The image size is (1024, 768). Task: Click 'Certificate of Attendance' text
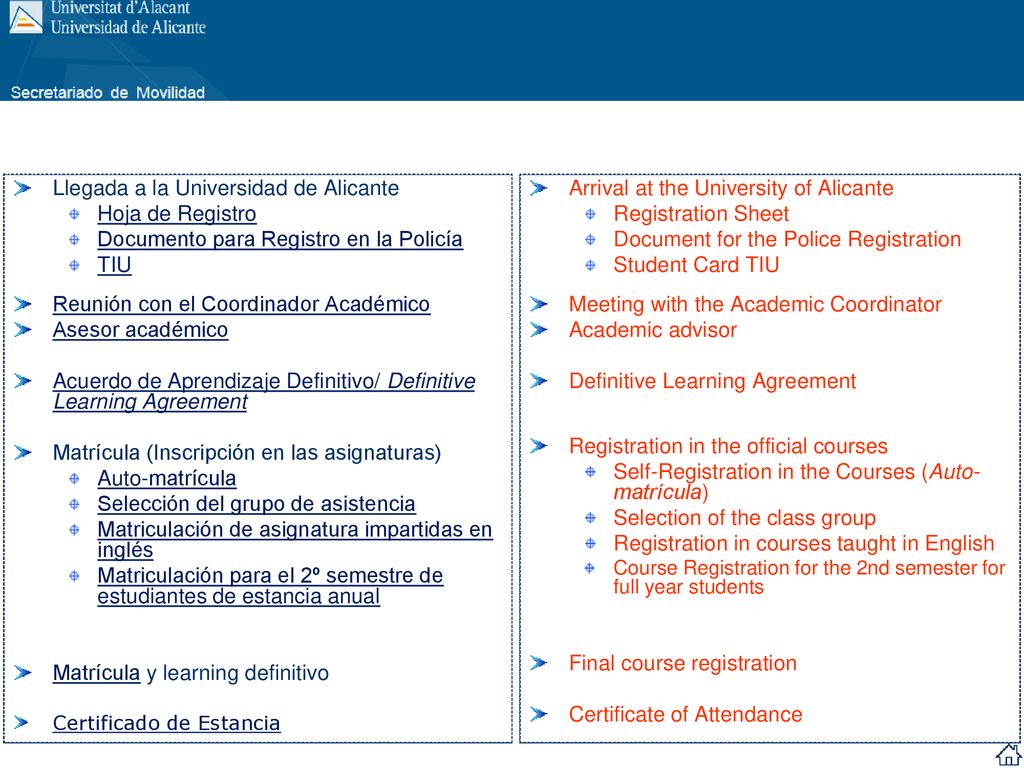coord(685,714)
